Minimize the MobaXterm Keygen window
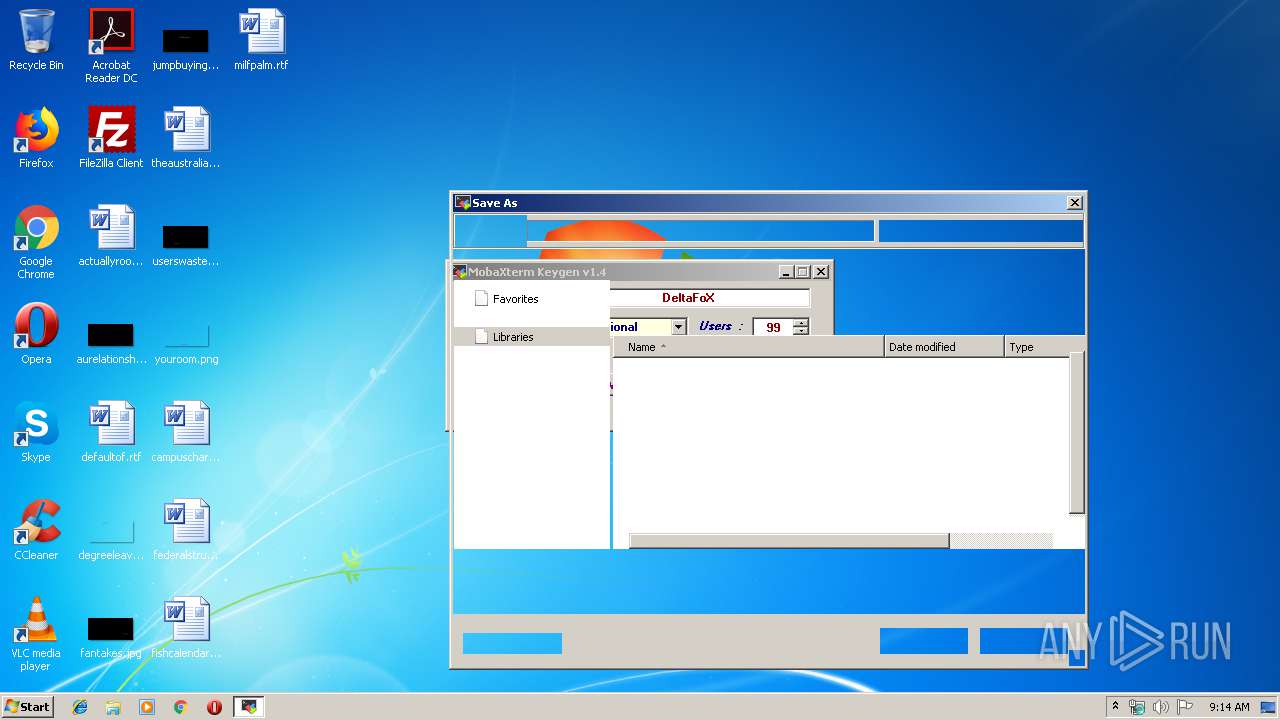 point(785,272)
